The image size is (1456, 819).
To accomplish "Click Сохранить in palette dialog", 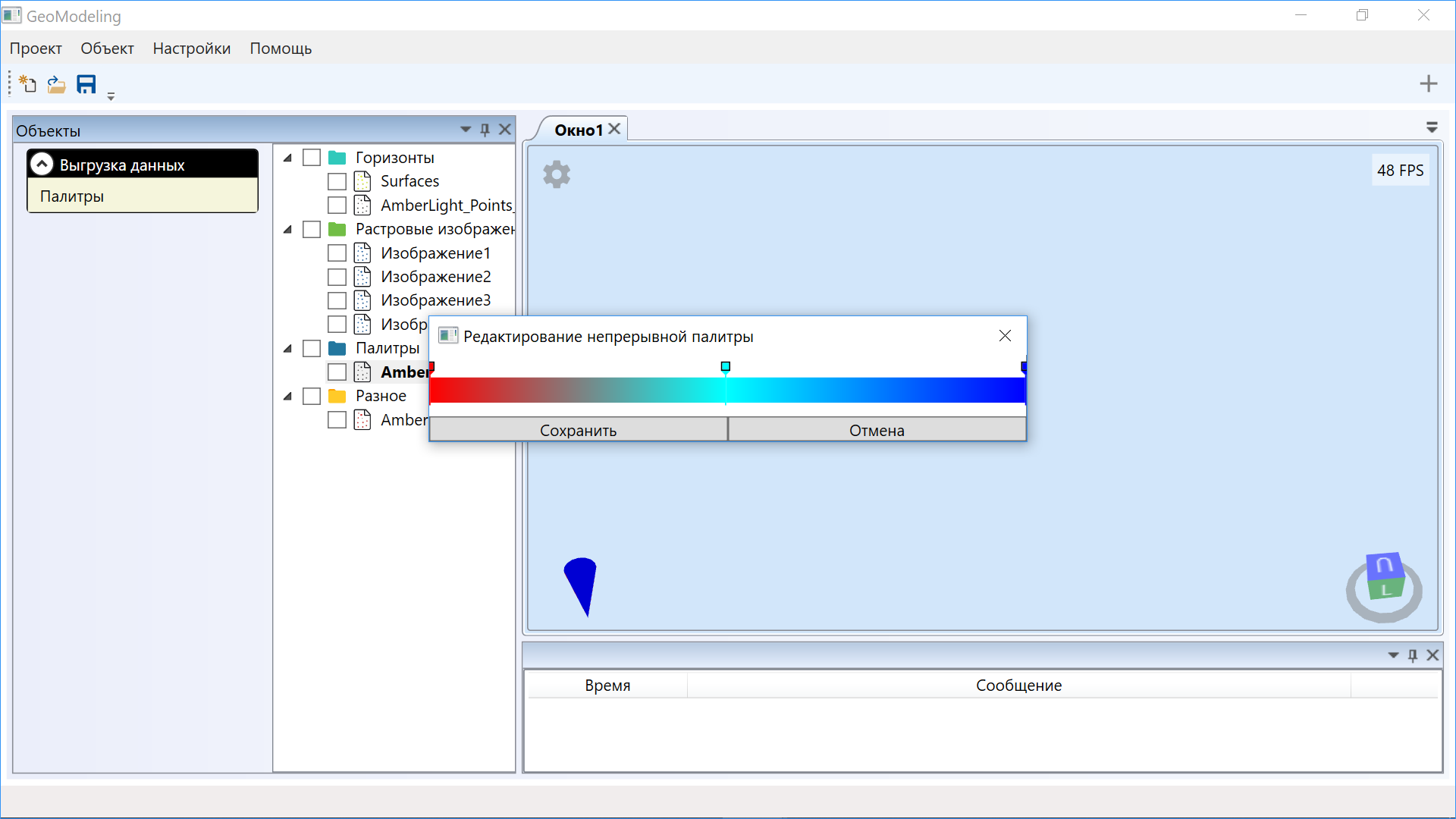I will click(578, 430).
